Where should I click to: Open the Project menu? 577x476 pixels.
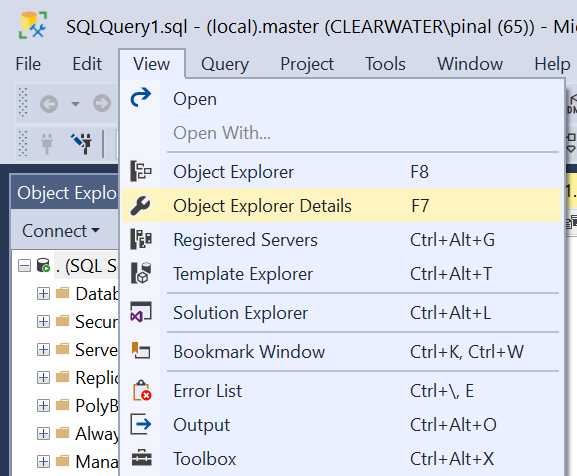click(307, 64)
